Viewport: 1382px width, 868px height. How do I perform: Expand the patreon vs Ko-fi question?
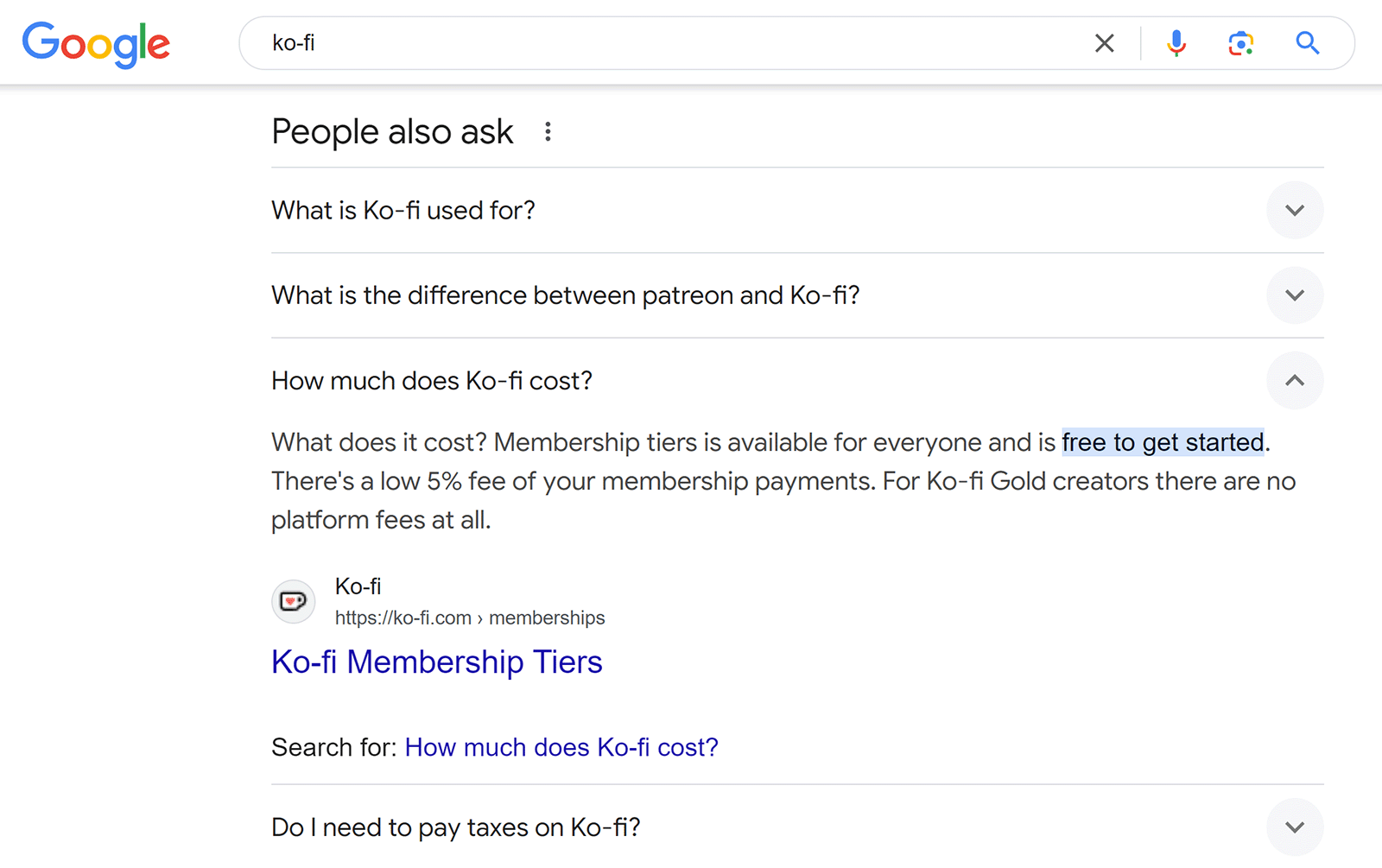tap(1295, 295)
